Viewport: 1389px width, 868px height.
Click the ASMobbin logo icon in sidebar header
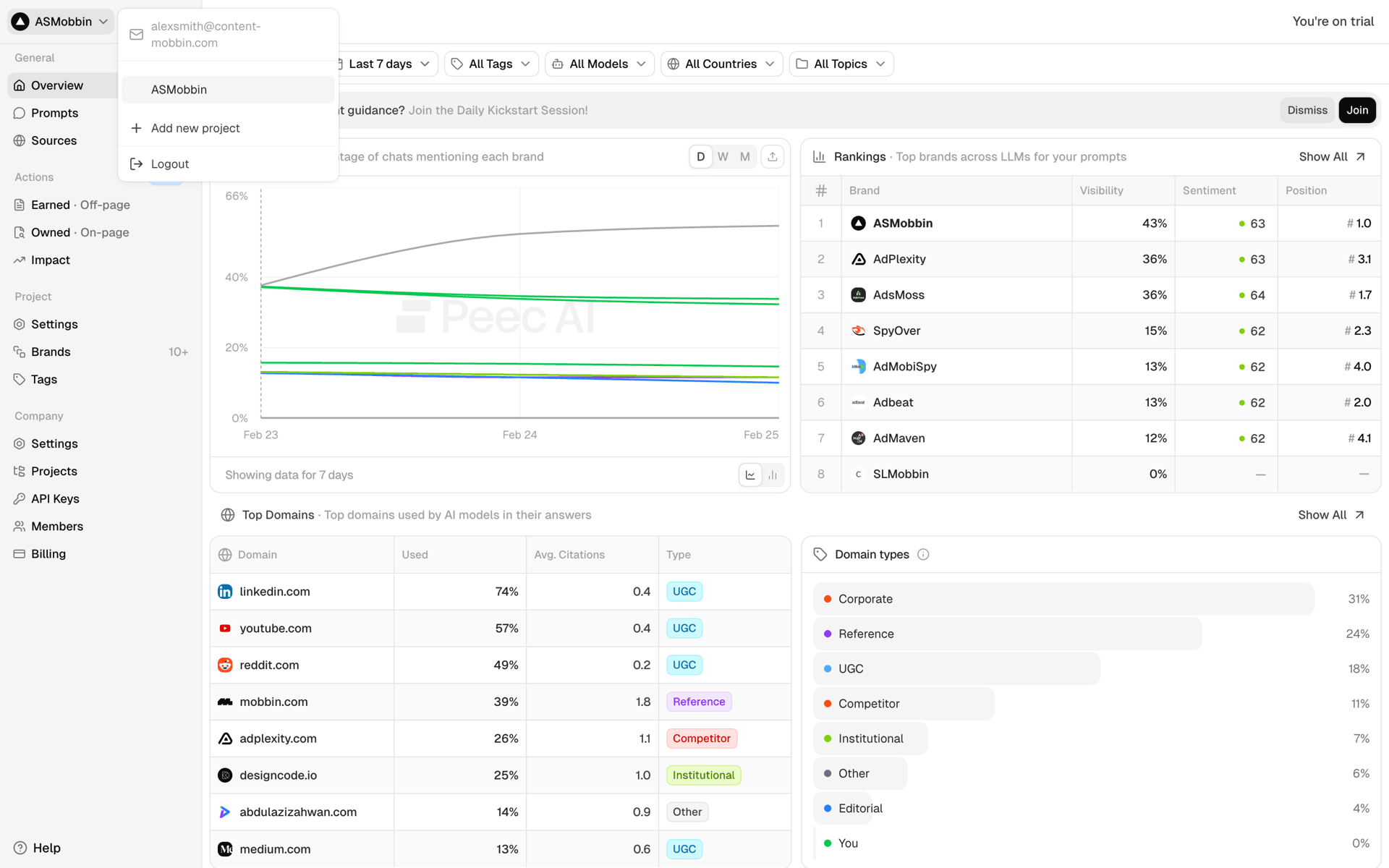tap(21, 22)
